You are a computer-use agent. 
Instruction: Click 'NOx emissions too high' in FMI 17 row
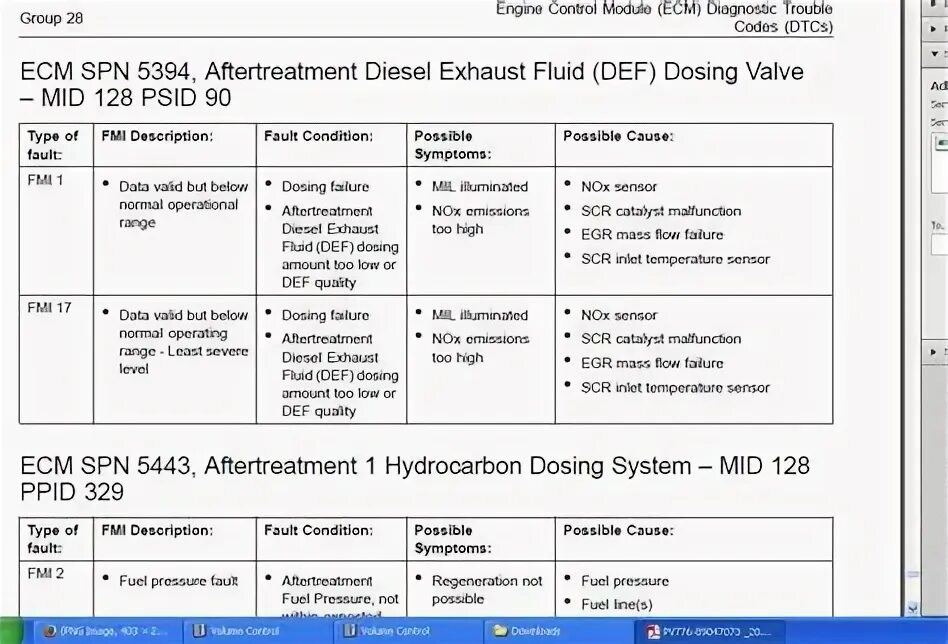pos(480,348)
